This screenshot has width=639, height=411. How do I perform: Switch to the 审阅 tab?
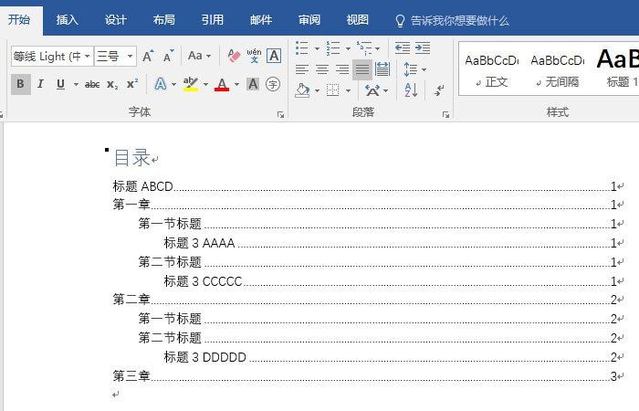[309, 20]
